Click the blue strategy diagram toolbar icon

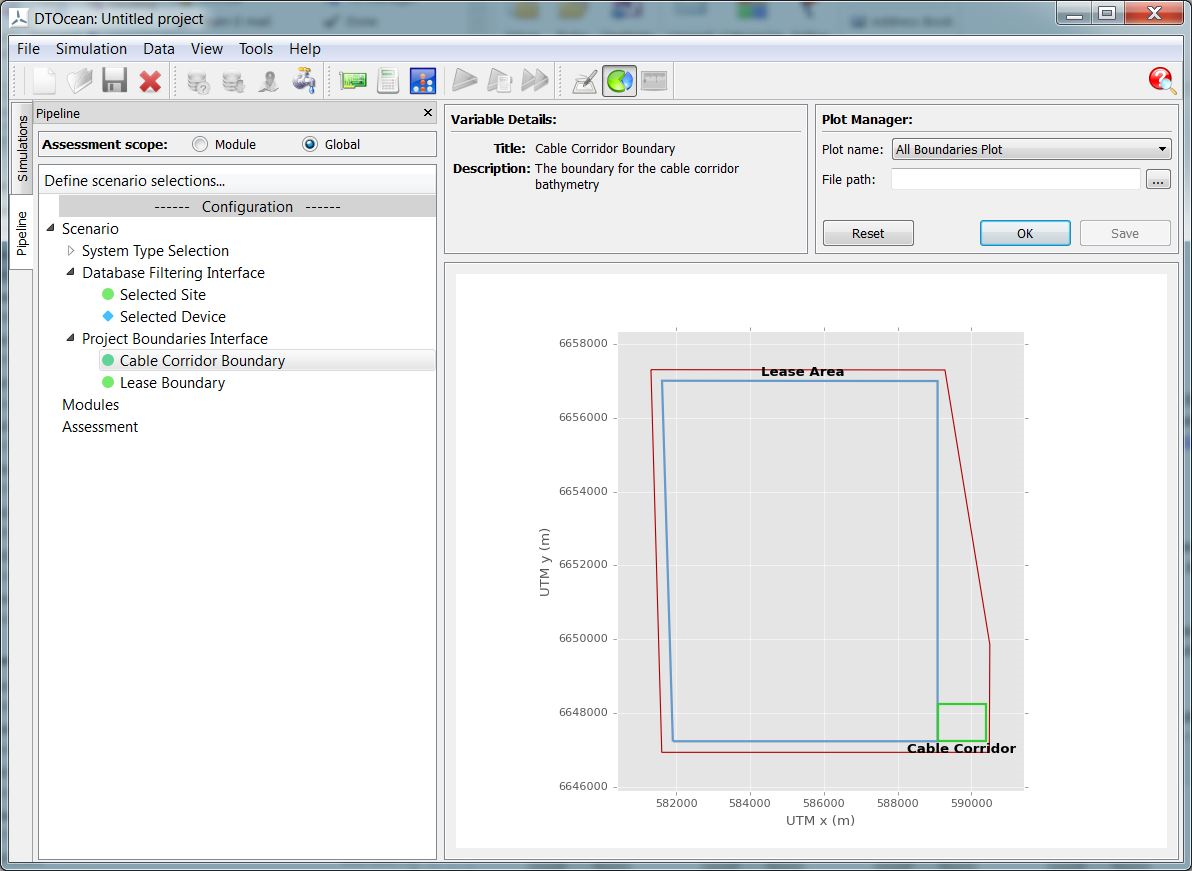pyautogui.click(x=423, y=81)
